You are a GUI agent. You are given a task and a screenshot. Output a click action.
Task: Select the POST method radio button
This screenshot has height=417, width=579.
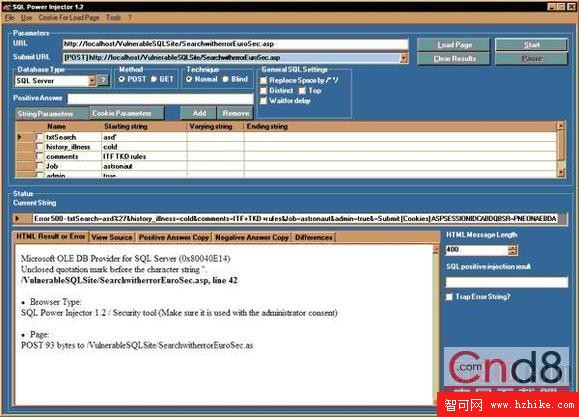[122, 79]
